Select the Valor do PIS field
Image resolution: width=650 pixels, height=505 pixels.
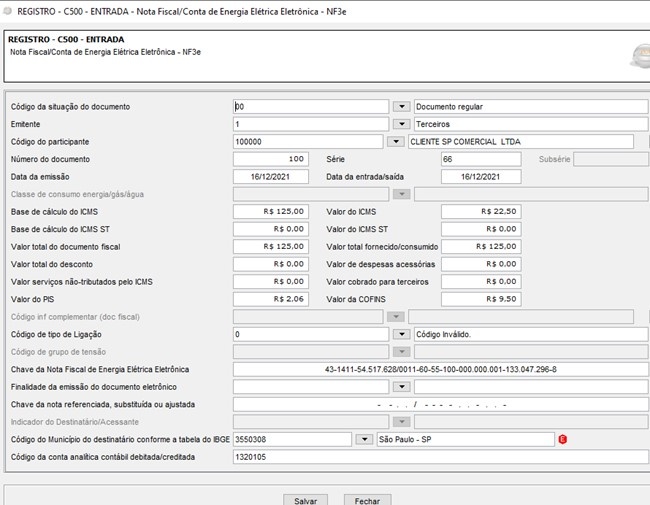click(x=270, y=299)
